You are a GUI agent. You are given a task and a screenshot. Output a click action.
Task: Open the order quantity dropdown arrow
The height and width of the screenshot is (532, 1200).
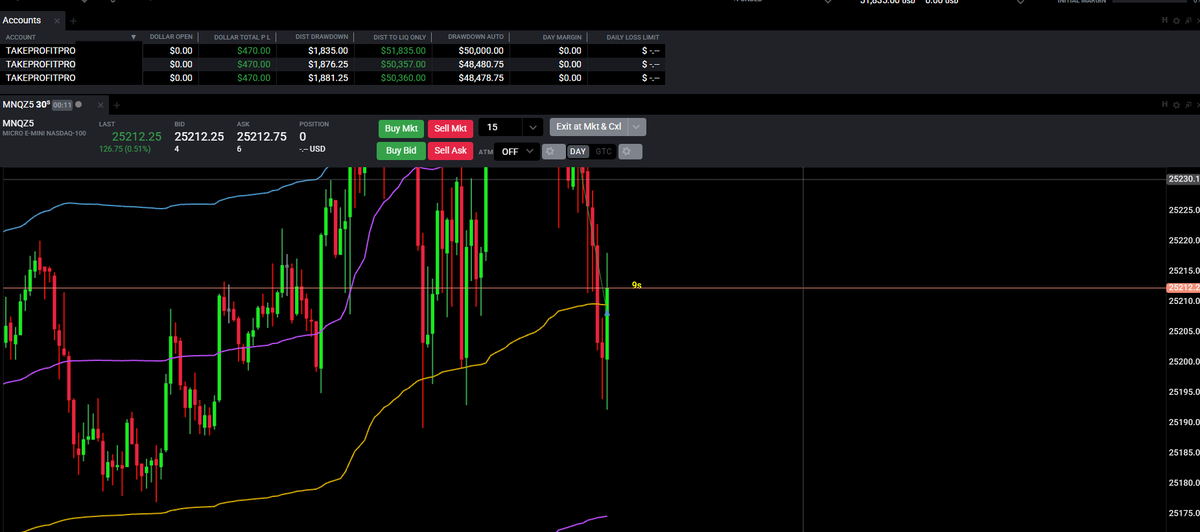tap(533, 127)
